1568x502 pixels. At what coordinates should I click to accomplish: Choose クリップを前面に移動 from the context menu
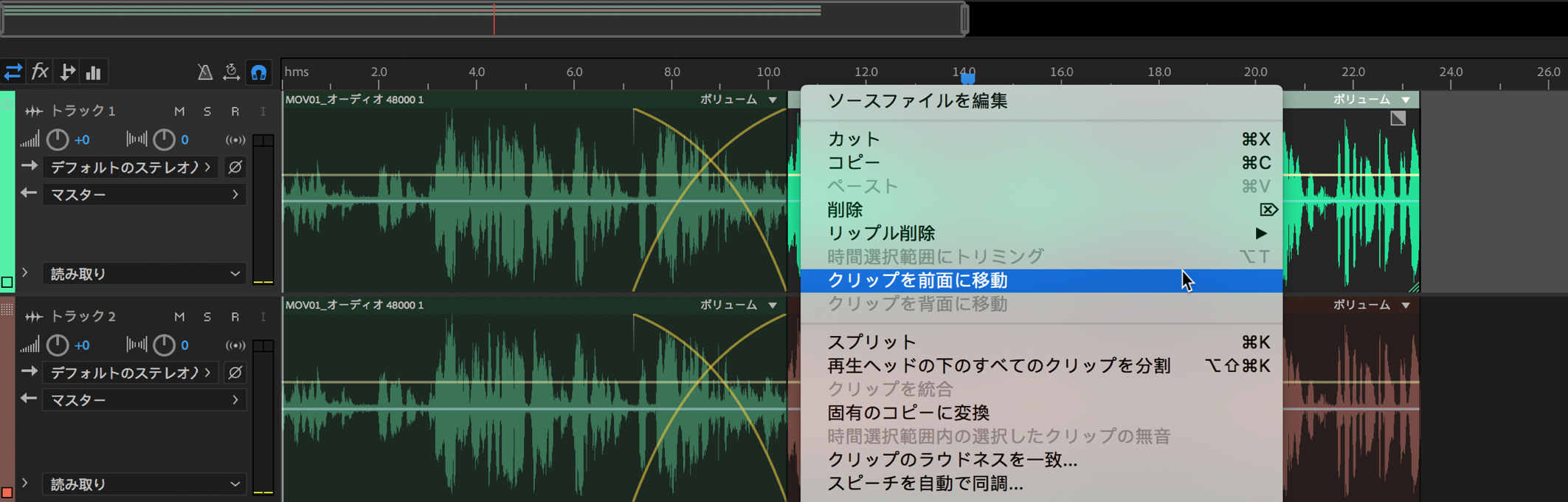(917, 281)
